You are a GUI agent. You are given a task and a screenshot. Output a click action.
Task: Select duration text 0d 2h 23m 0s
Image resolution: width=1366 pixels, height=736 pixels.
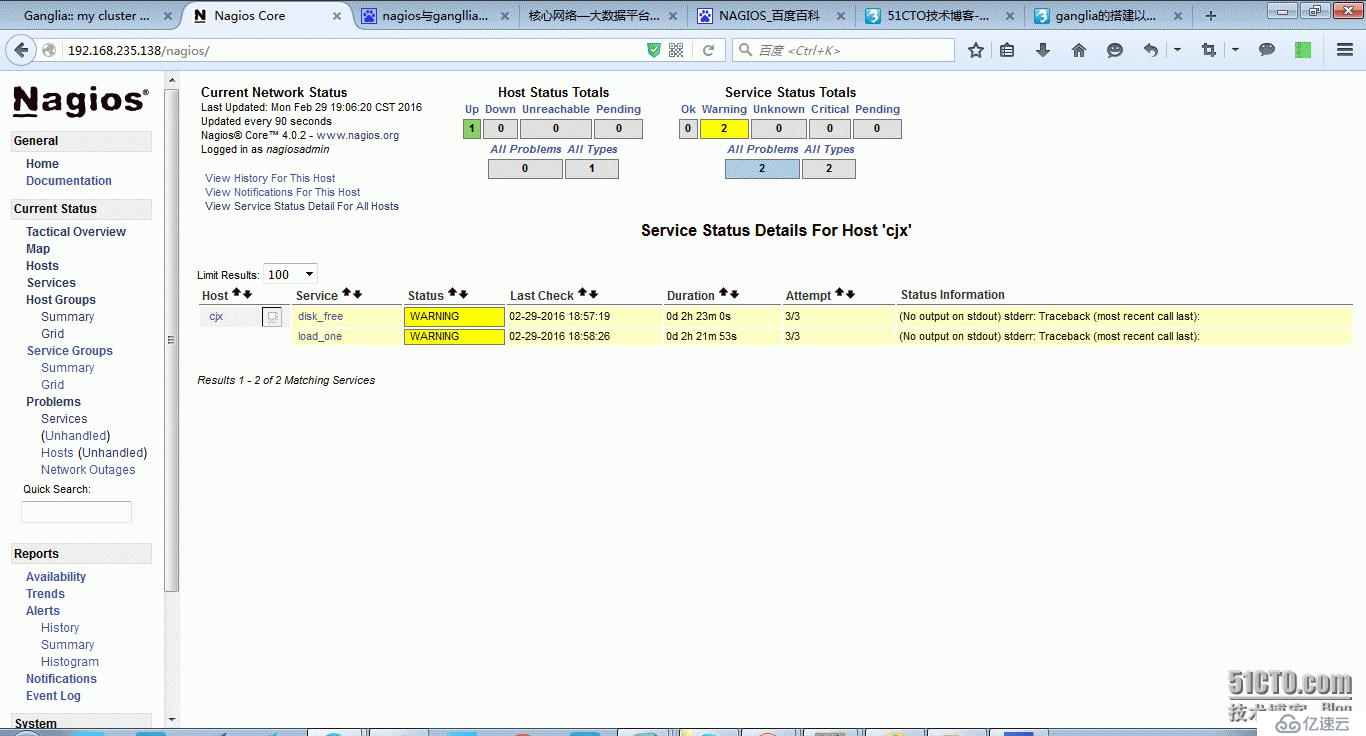click(x=699, y=316)
